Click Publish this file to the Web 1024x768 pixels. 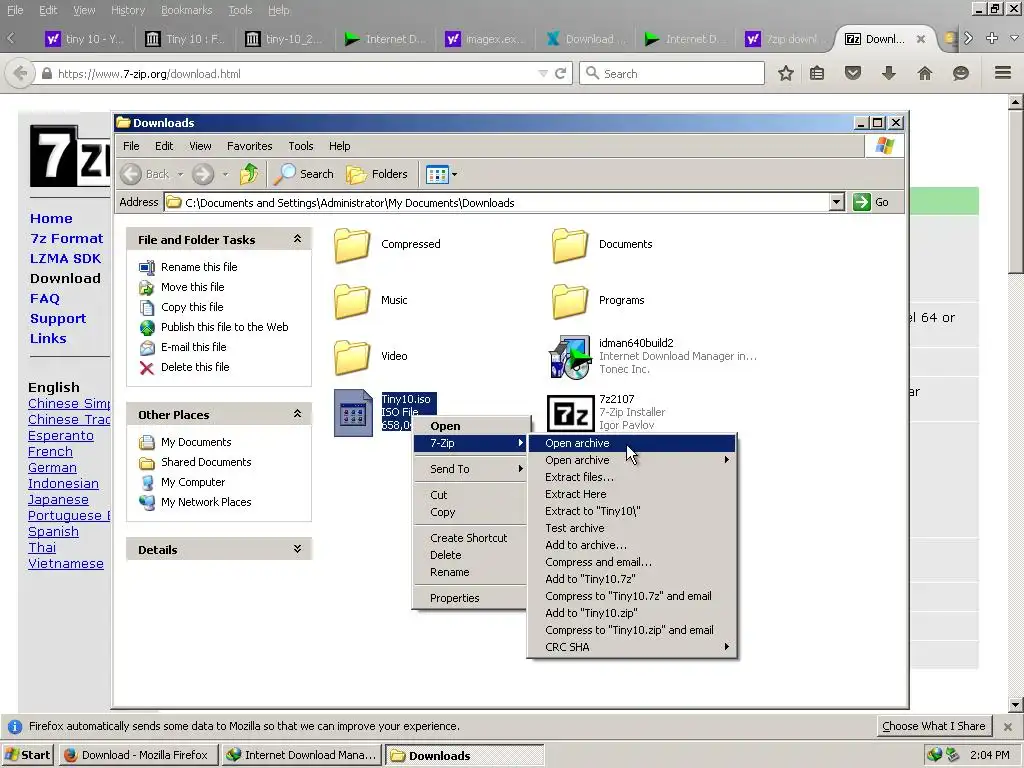[225, 327]
